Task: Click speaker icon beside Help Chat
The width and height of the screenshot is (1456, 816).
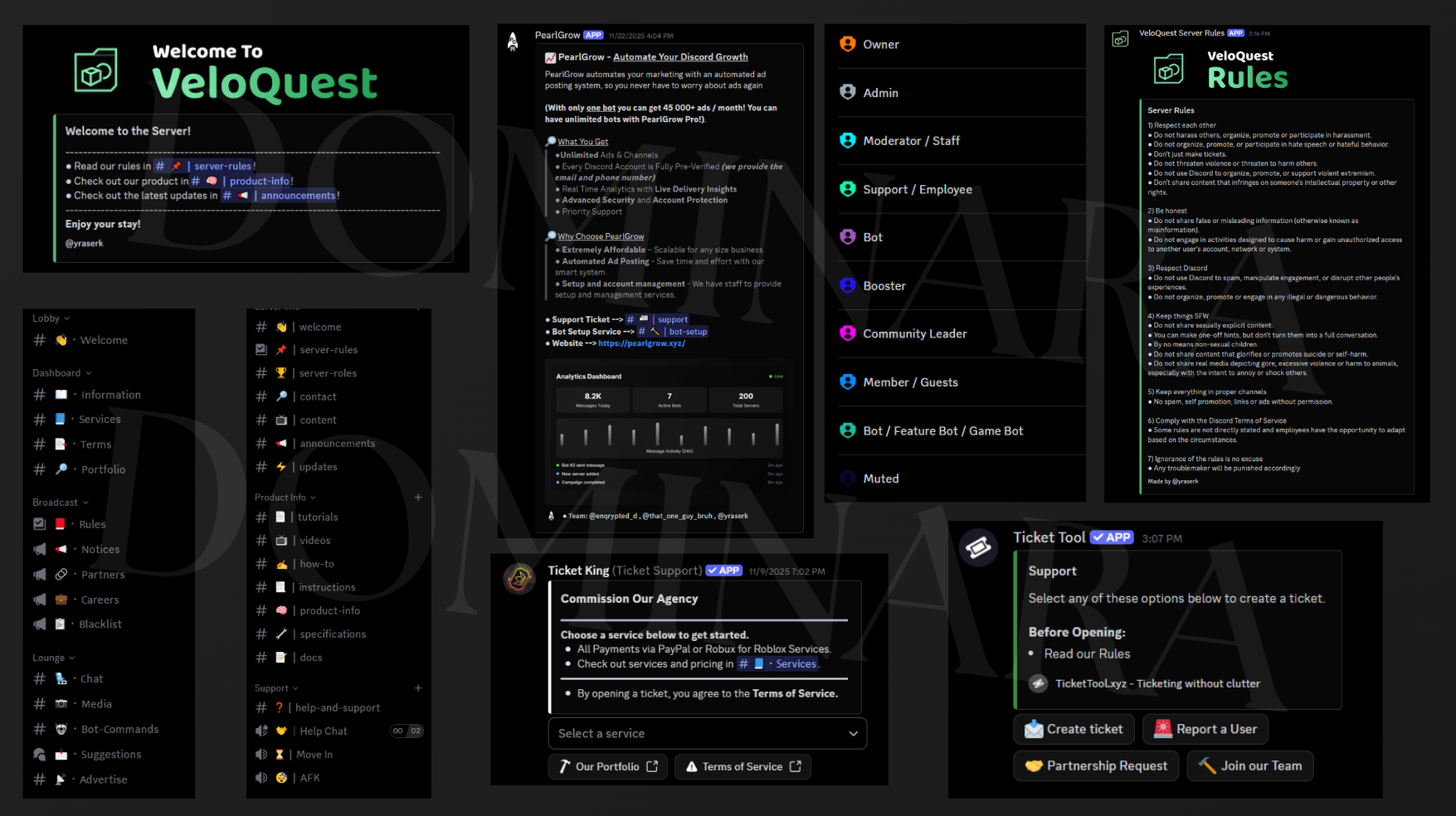Action: [261, 731]
